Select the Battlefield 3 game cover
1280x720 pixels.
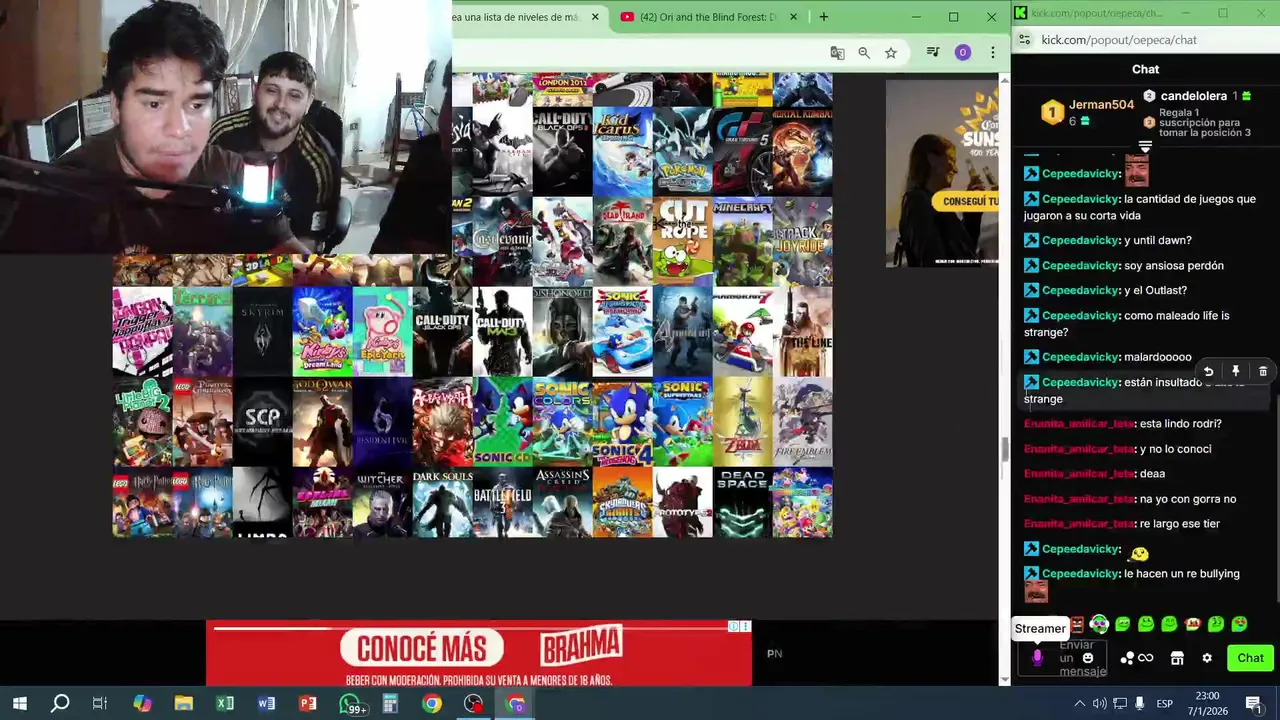(502, 502)
